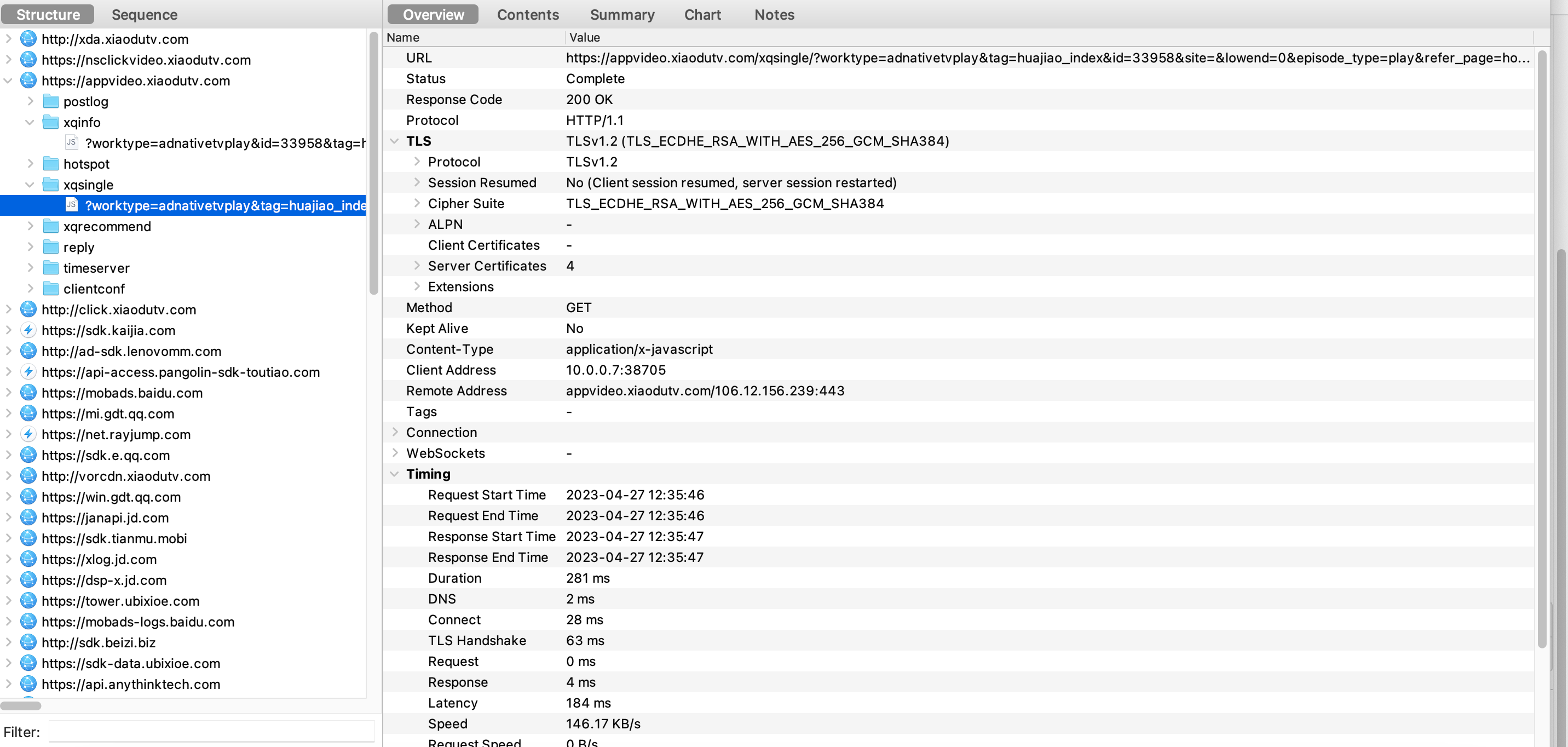This screenshot has height=747, width=1568.
Task: Click the lightning icon for net.rayjump.com
Action: click(x=28, y=434)
